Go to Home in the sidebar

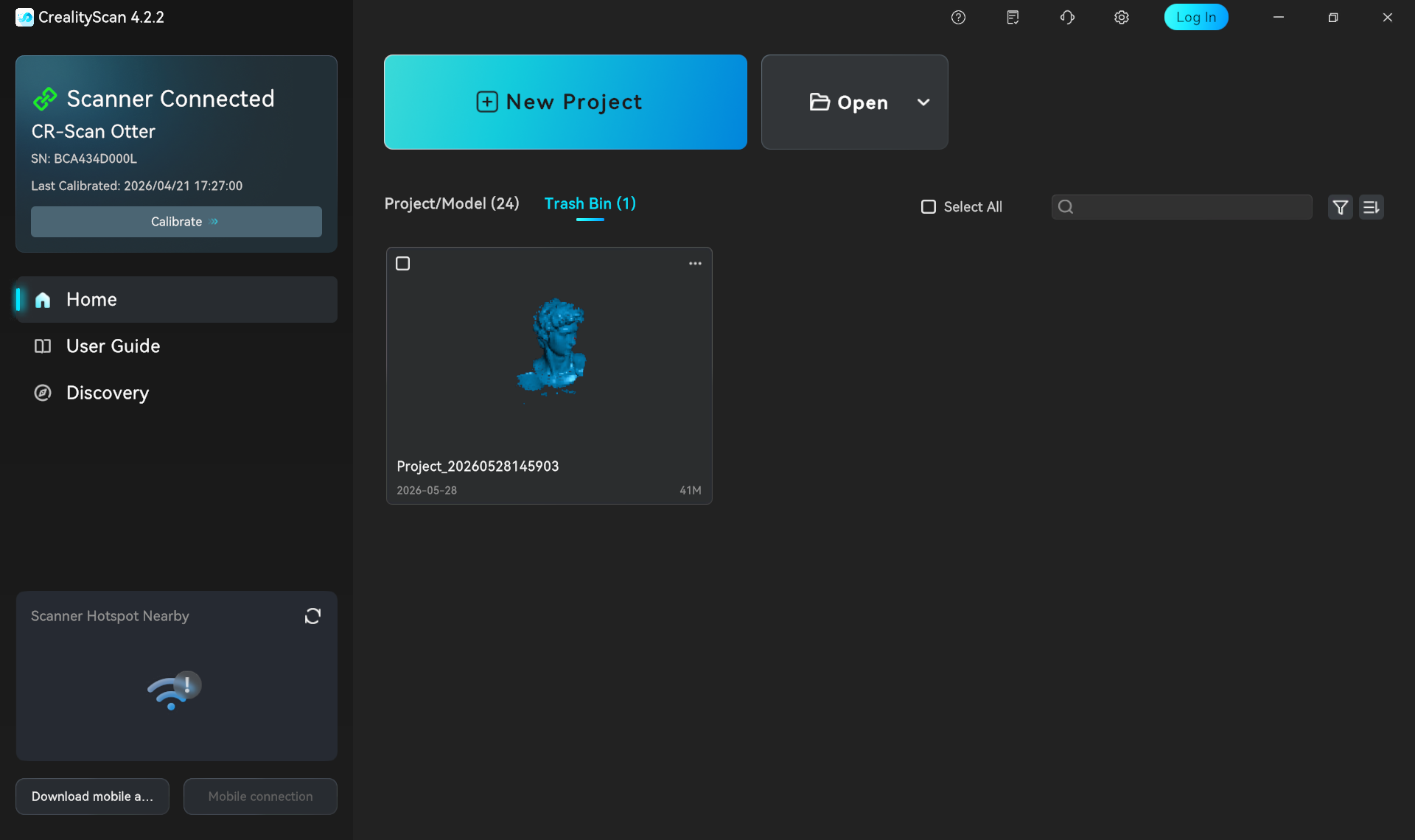(x=176, y=299)
